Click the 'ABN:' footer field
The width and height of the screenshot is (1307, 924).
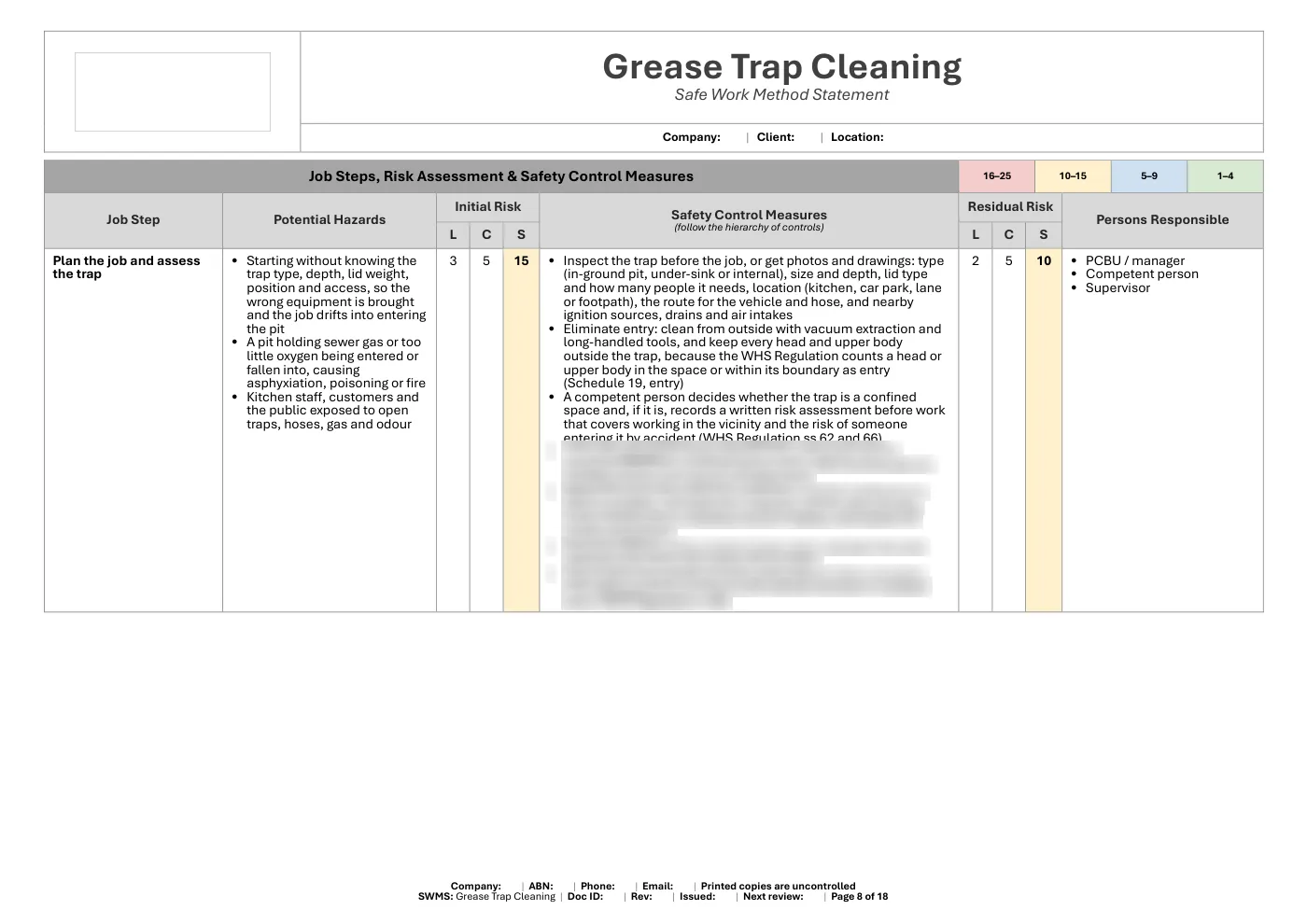[541, 887]
